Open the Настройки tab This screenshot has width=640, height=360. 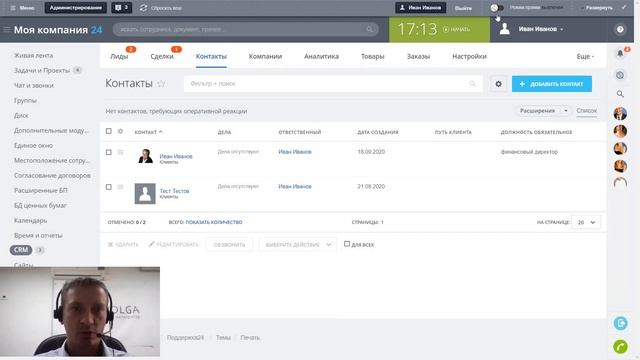pyautogui.click(x=469, y=56)
